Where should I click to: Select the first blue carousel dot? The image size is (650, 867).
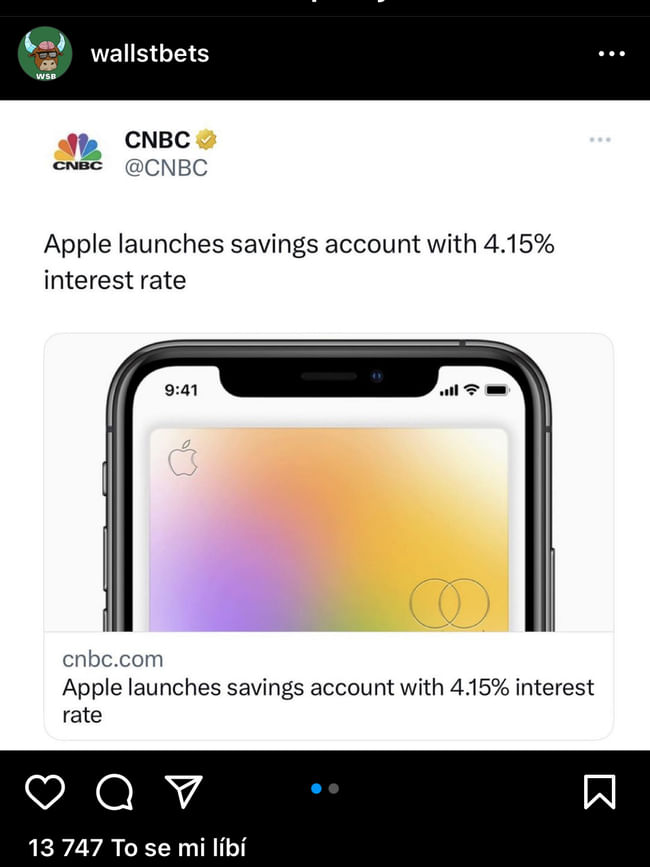pyautogui.click(x=316, y=788)
